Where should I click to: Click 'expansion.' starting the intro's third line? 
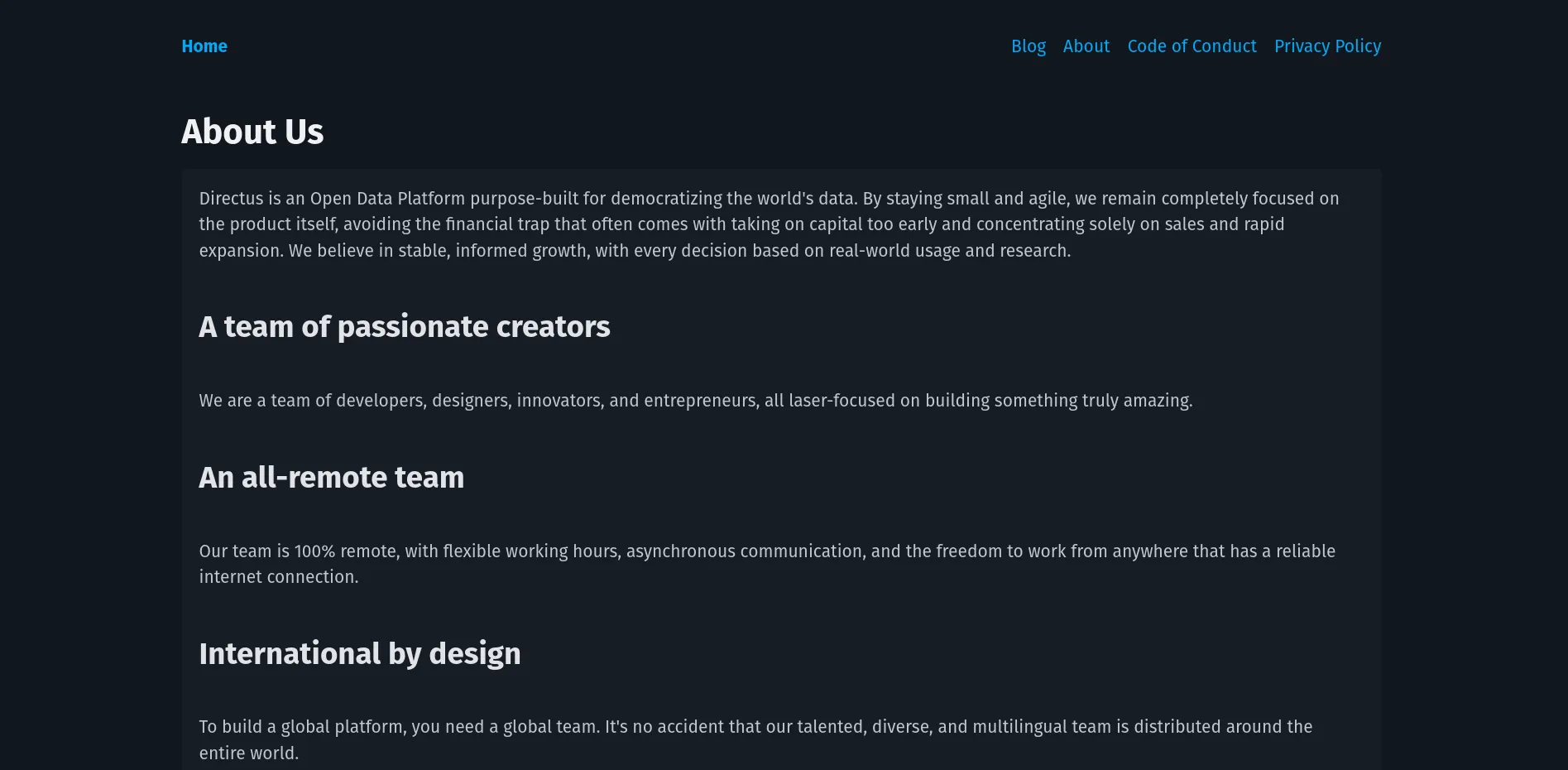click(x=240, y=251)
